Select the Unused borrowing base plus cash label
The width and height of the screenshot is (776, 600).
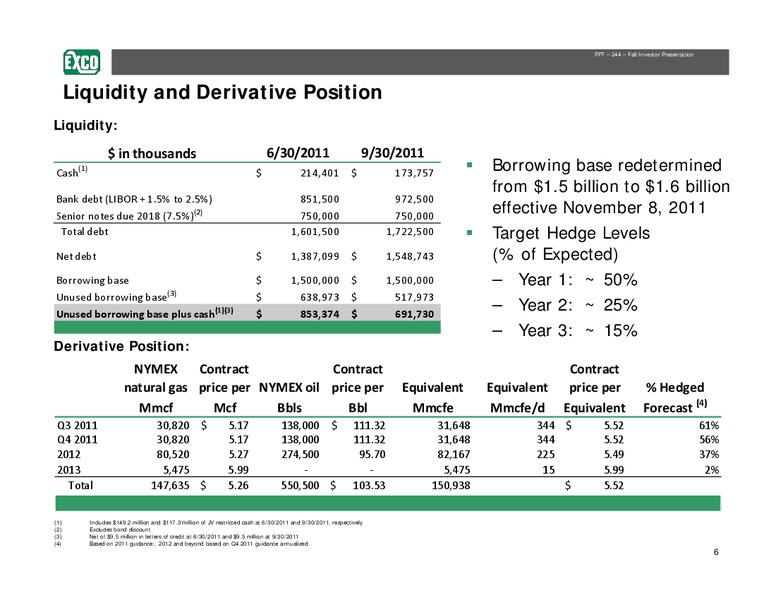(x=145, y=313)
